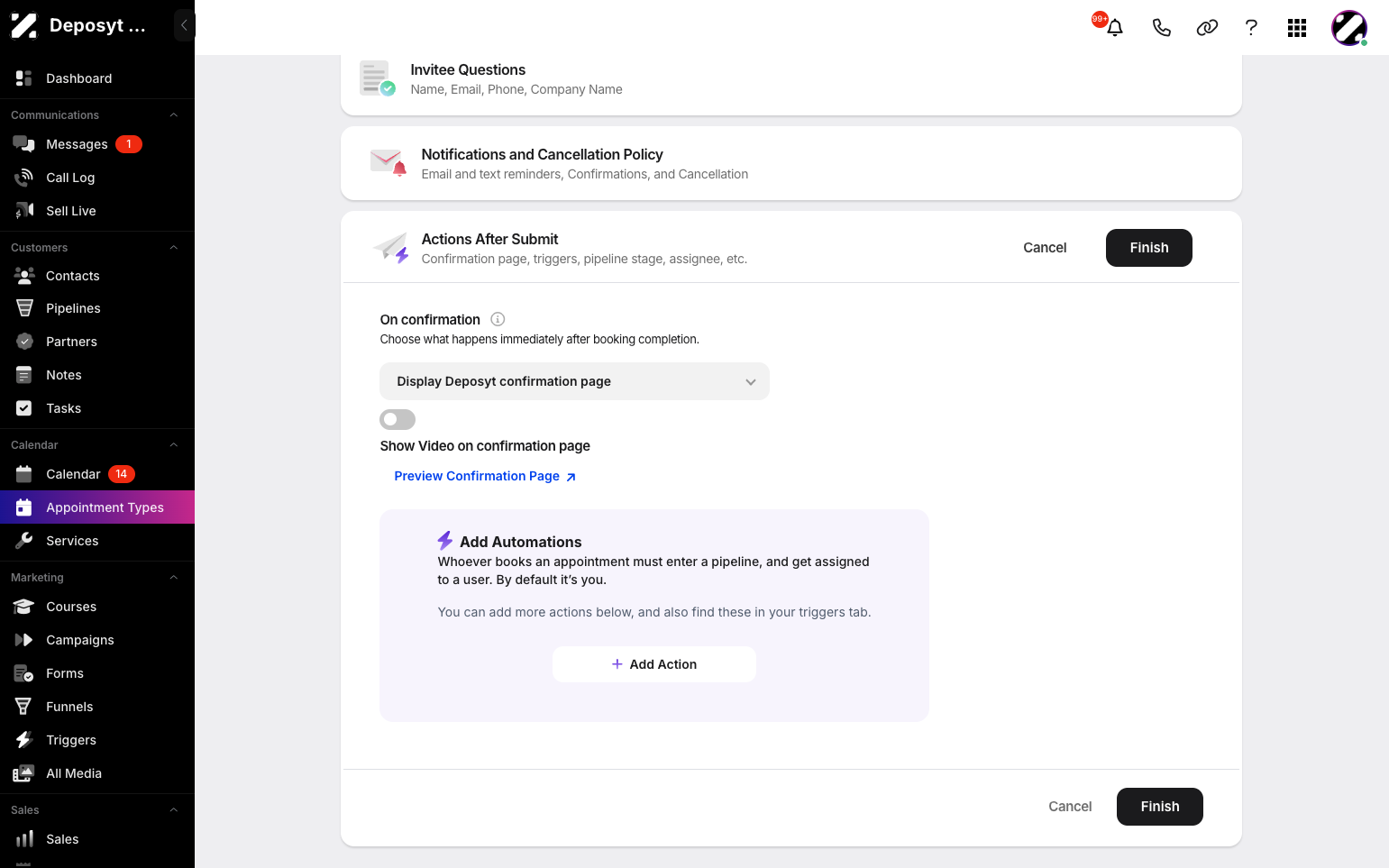This screenshot has height=868, width=1389.
Task: Open Funnels in the sidebar
Action: coord(97,707)
